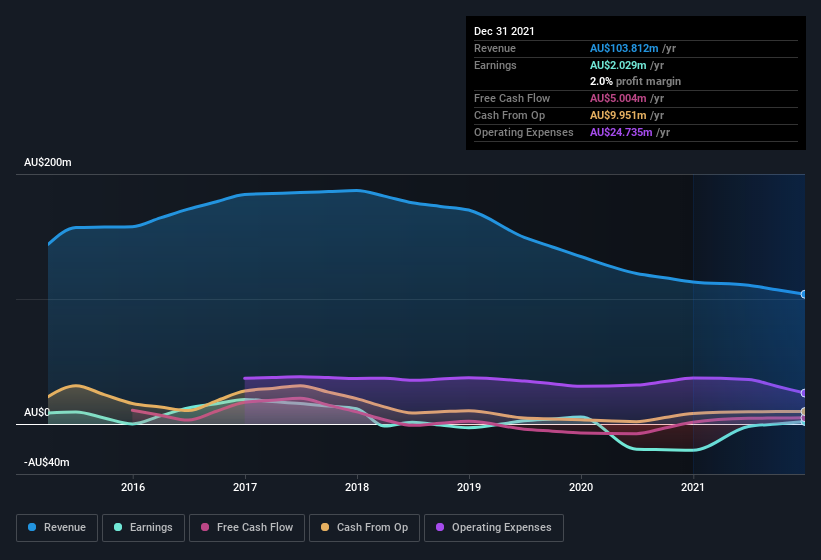Screen dimensions: 821x560
Task: Click the -AU$40m y-axis label
Action: (x=47, y=462)
